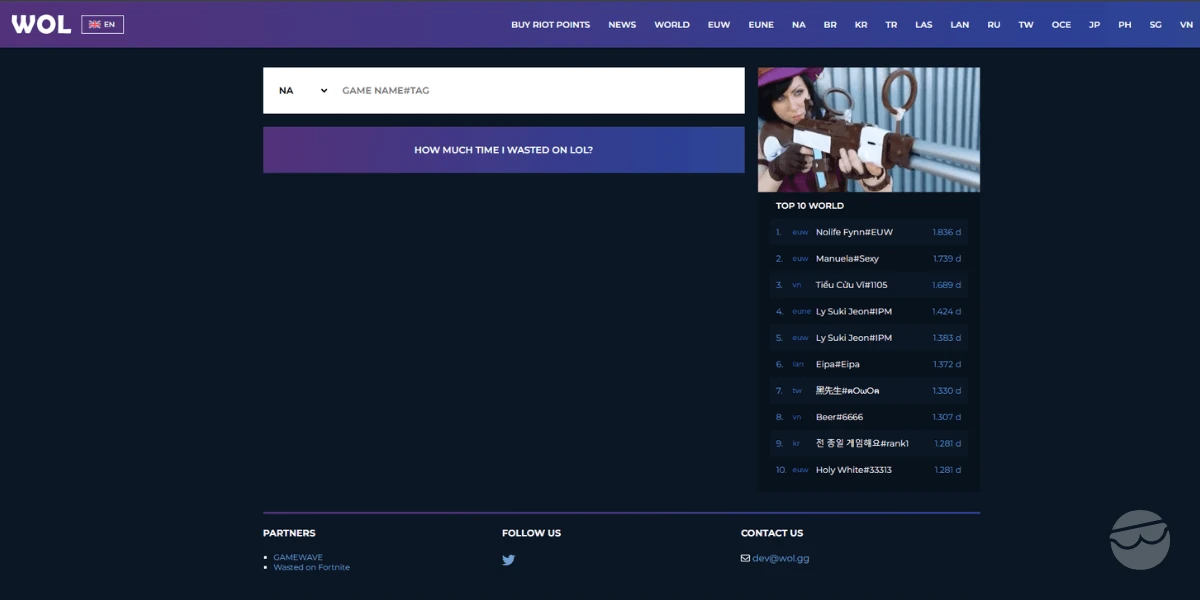The height and width of the screenshot is (600, 1200).
Task: Click the WOL logo
Action: (x=41, y=24)
